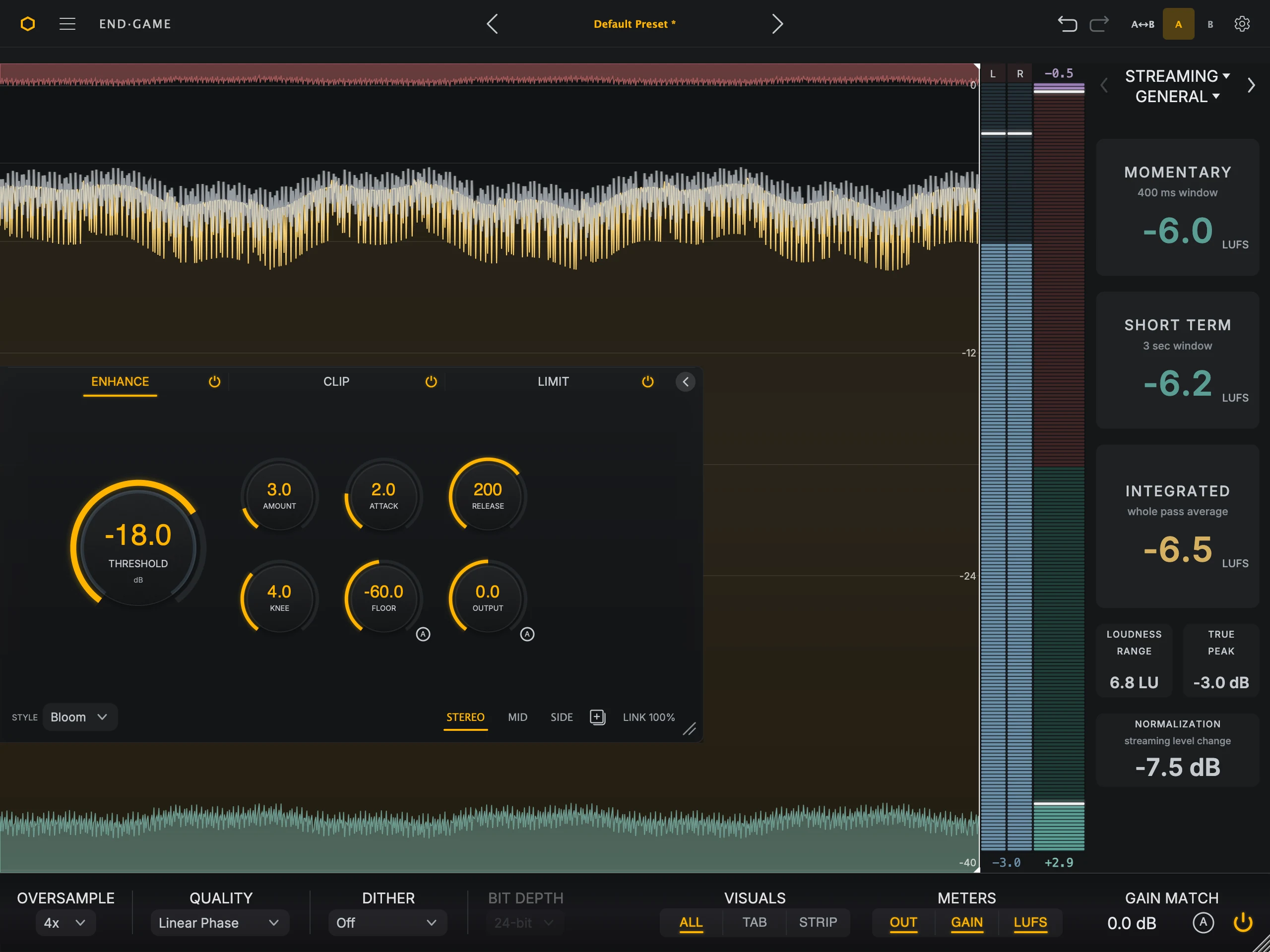Open settings gear

pyautogui.click(x=1242, y=24)
